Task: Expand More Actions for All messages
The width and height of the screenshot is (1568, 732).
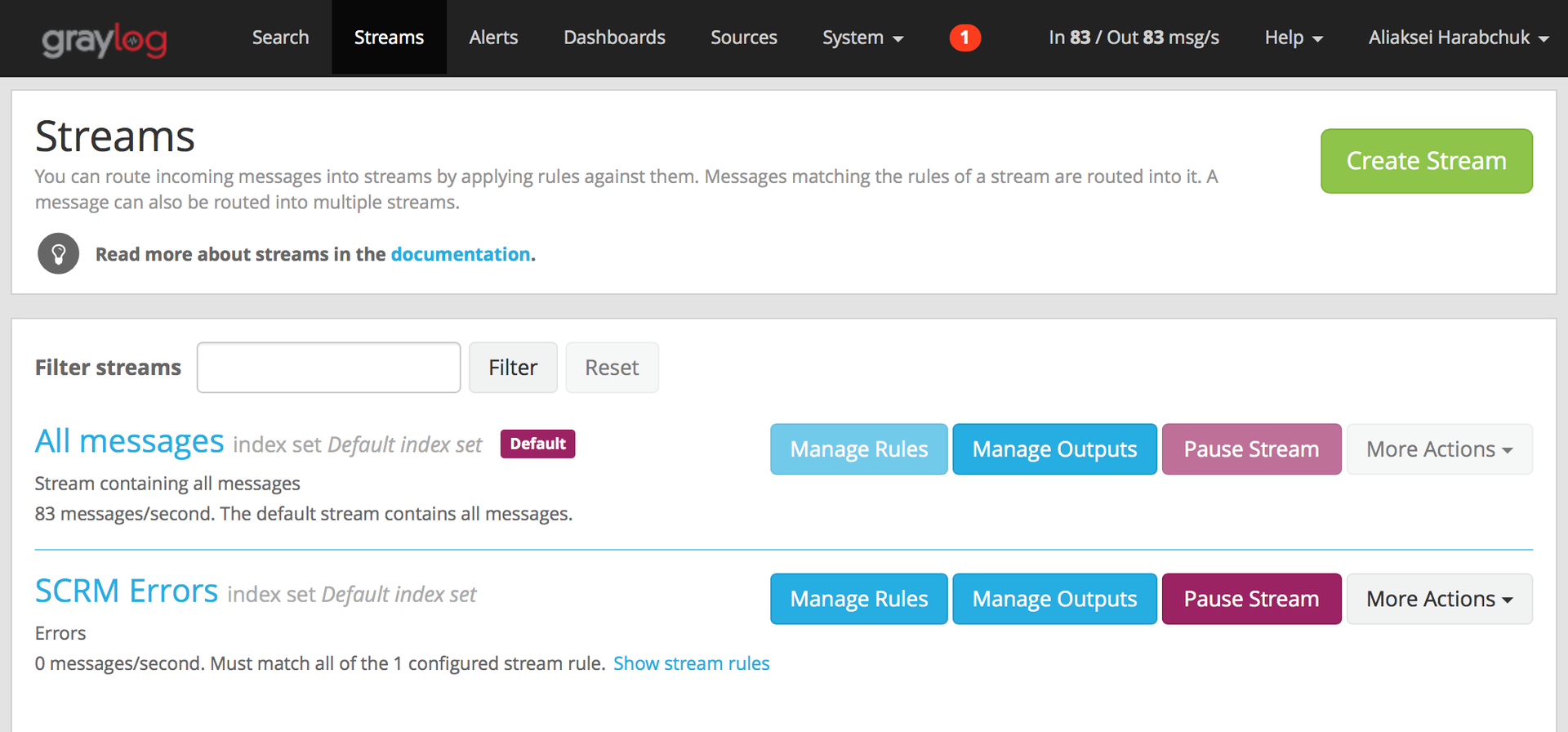Action: pos(1439,449)
